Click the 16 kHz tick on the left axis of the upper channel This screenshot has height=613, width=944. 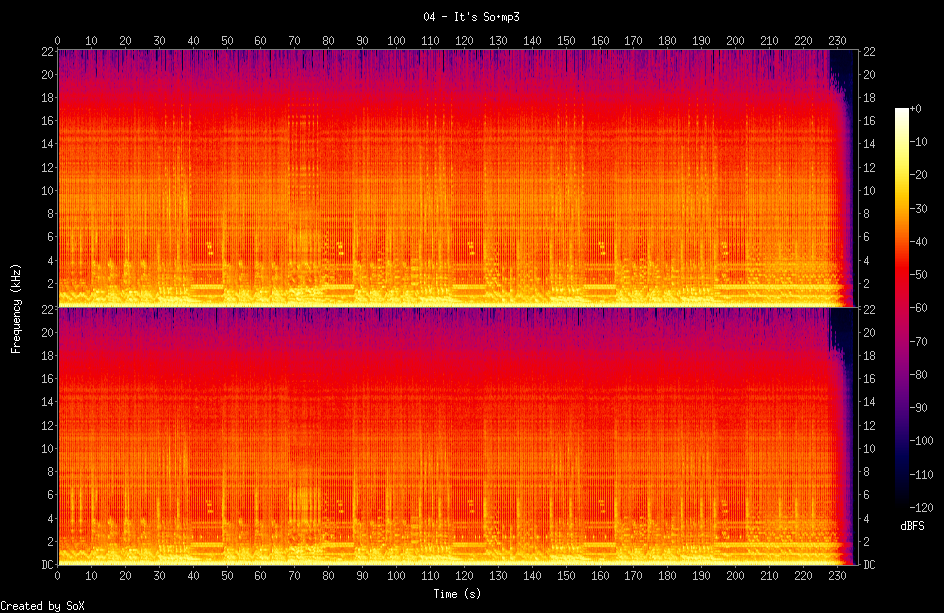click(x=47, y=121)
